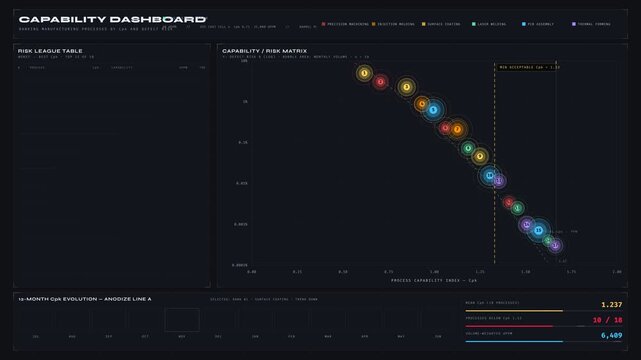Click the Capability / Risk Matrix heading
This screenshot has height=360, width=641.
264,51
